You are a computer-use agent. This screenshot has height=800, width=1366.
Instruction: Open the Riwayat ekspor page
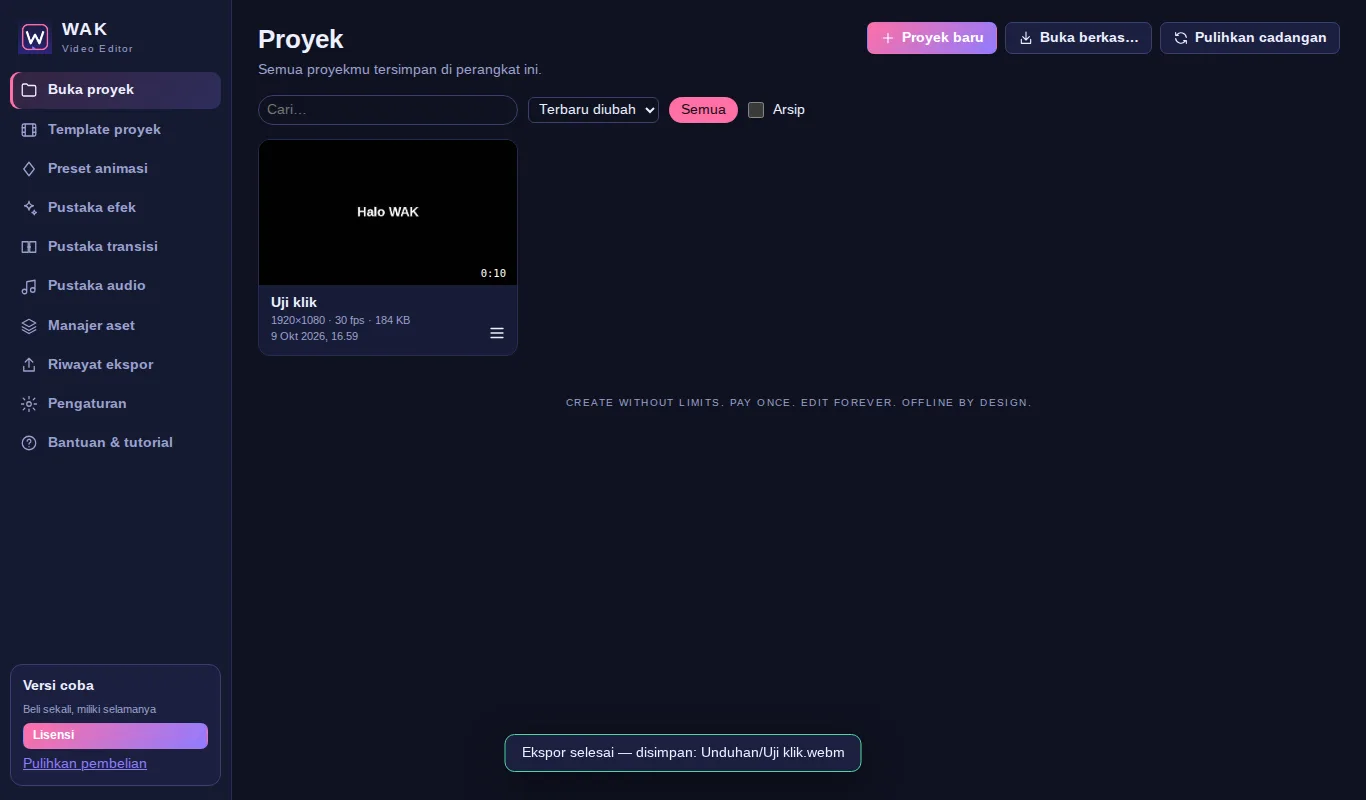point(115,365)
